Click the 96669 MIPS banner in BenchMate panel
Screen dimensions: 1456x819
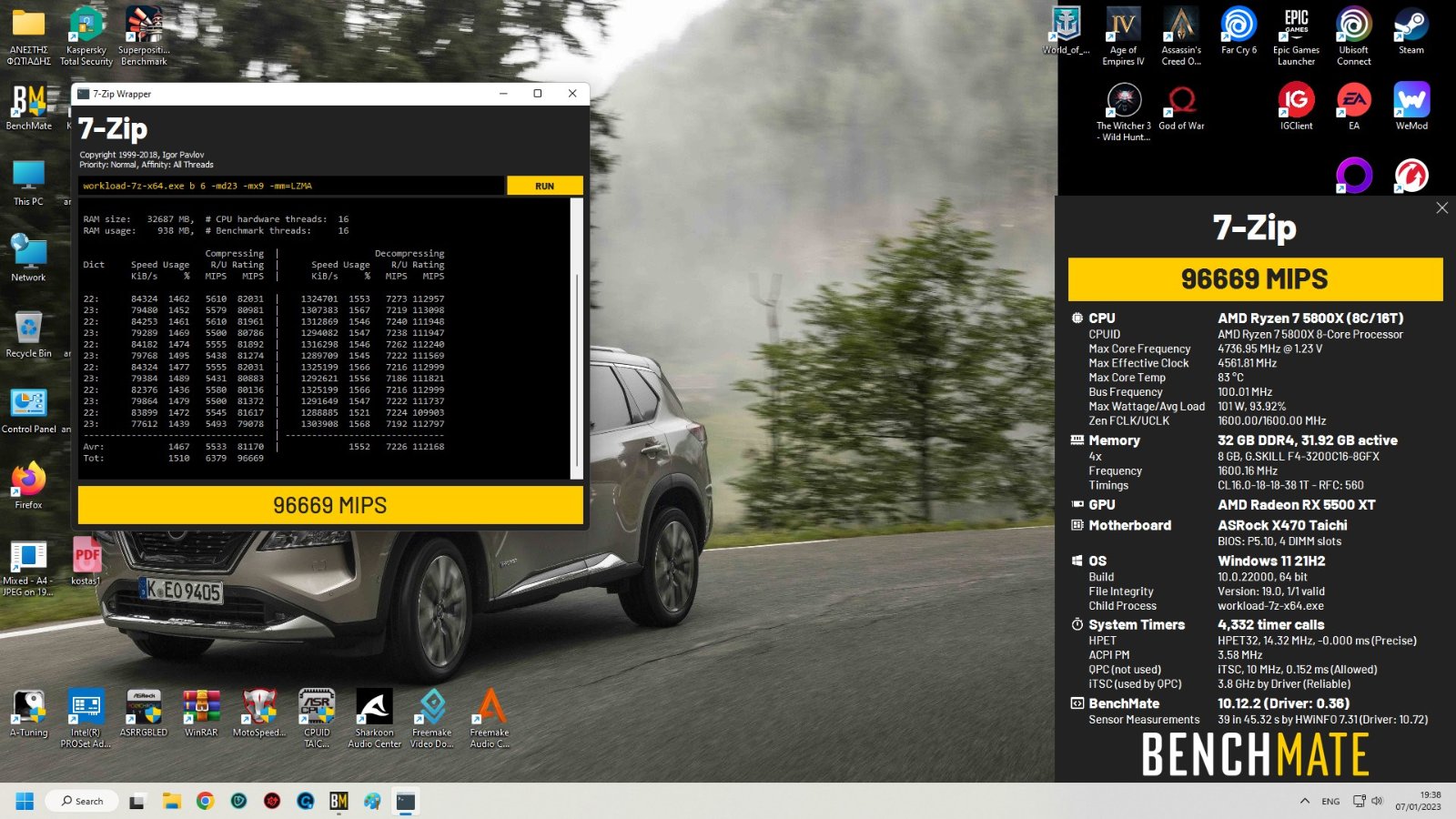(1255, 278)
